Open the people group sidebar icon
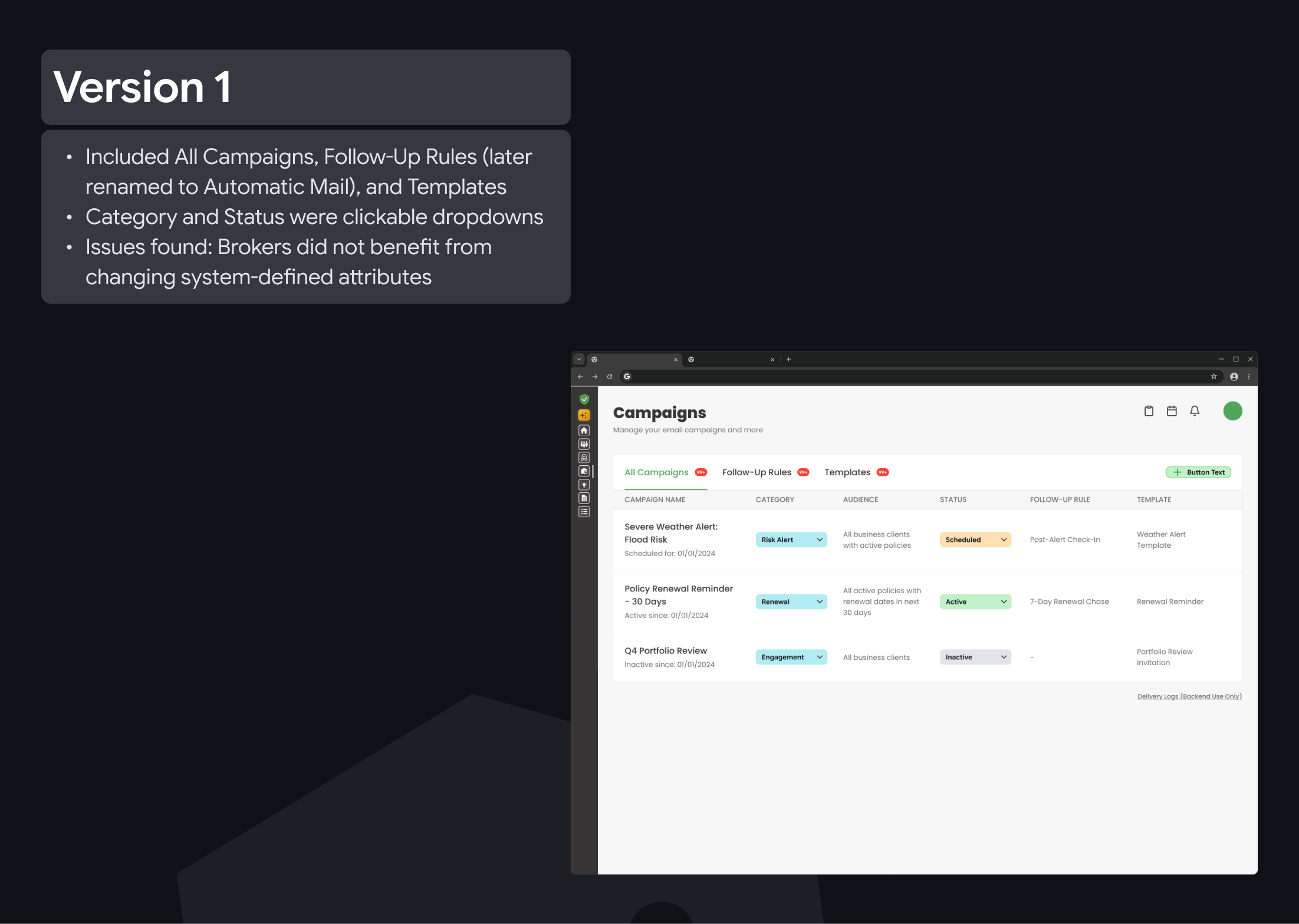Image resolution: width=1299 pixels, height=924 pixels. [x=584, y=444]
